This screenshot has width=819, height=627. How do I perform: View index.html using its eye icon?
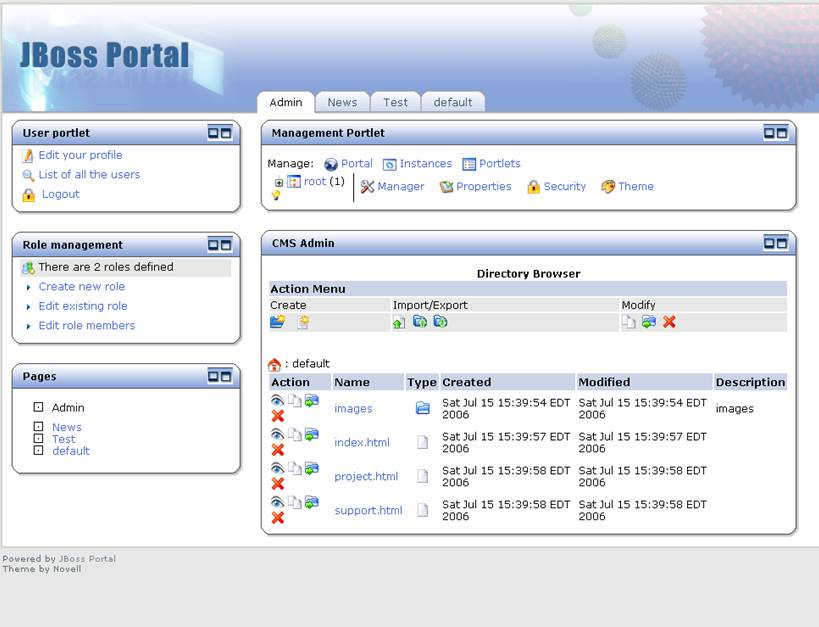pyautogui.click(x=277, y=435)
